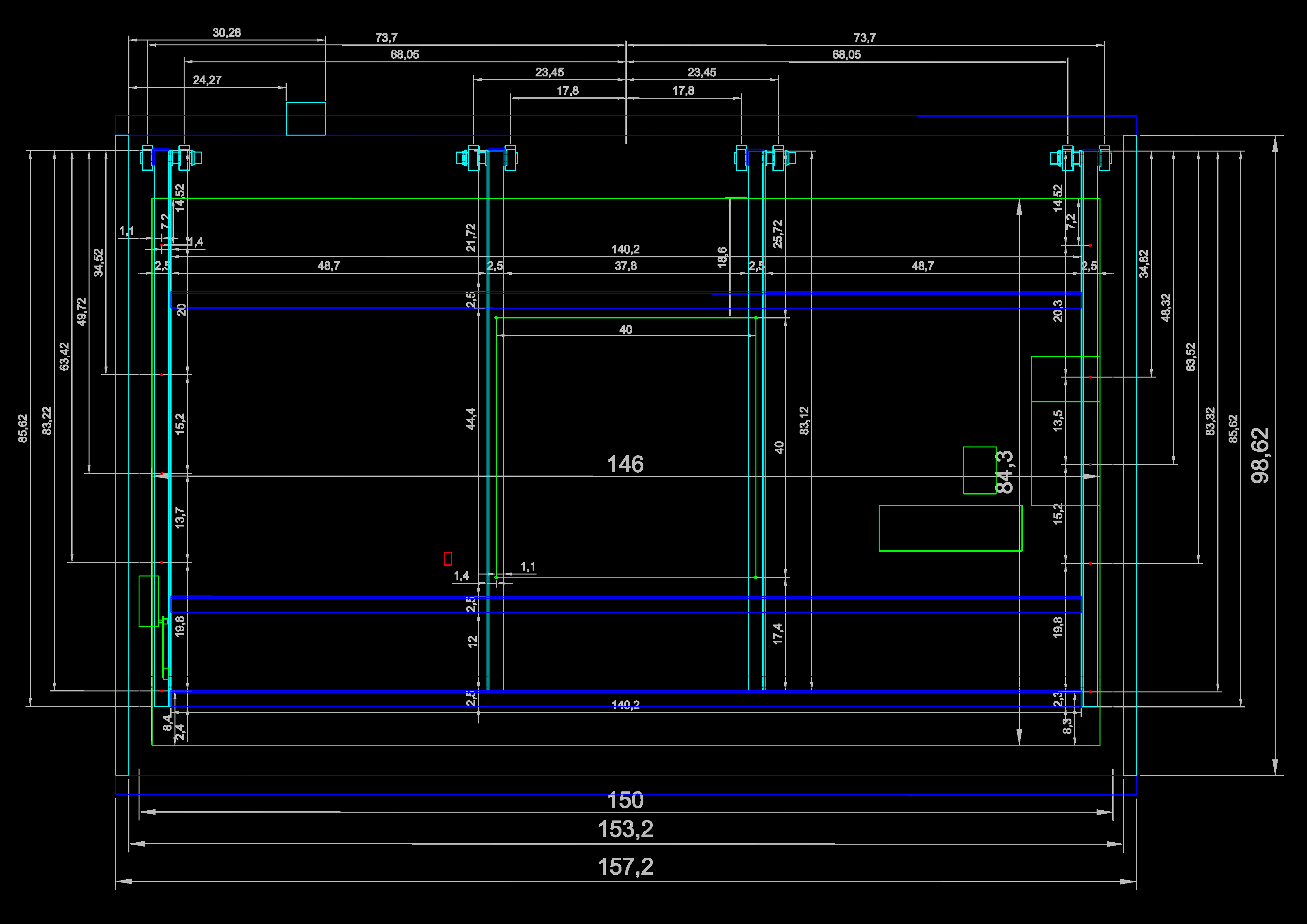Select the 17,4 vertical dimension text
Image resolution: width=1307 pixels, height=924 pixels.
(778, 634)
